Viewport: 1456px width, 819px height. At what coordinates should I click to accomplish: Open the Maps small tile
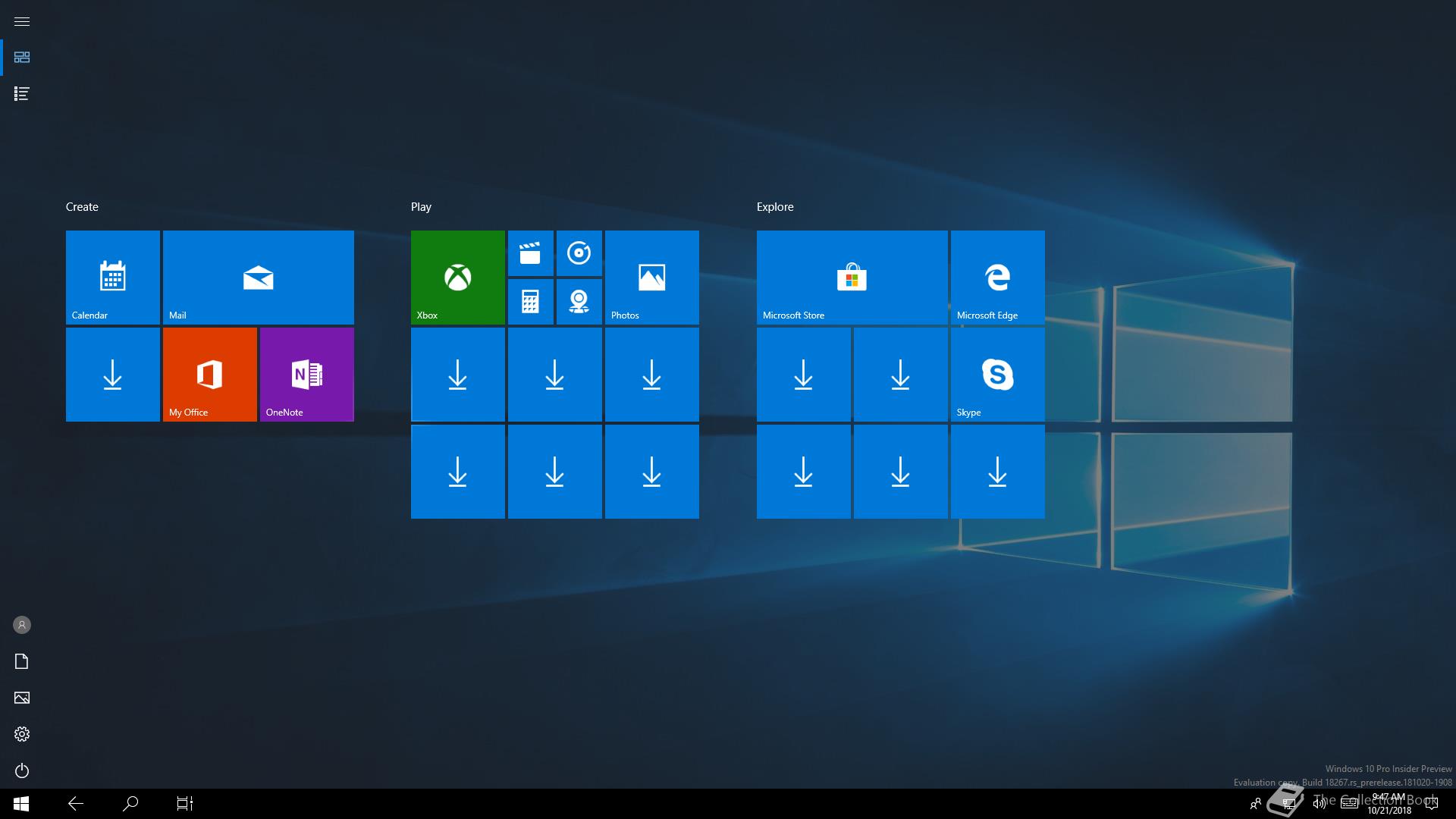(x=579, y=302)
